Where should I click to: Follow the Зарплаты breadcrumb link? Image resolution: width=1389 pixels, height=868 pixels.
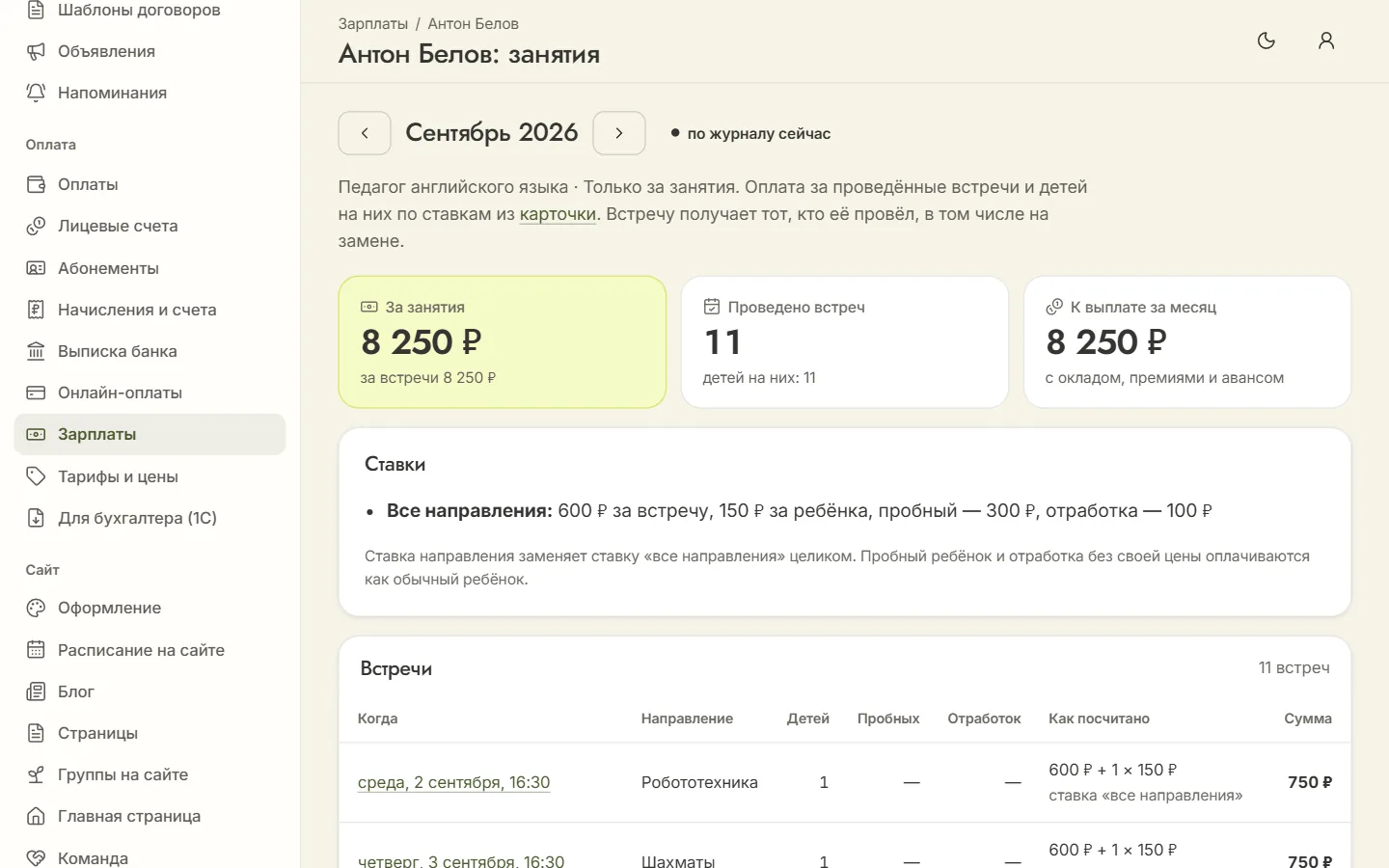point(373,23)
